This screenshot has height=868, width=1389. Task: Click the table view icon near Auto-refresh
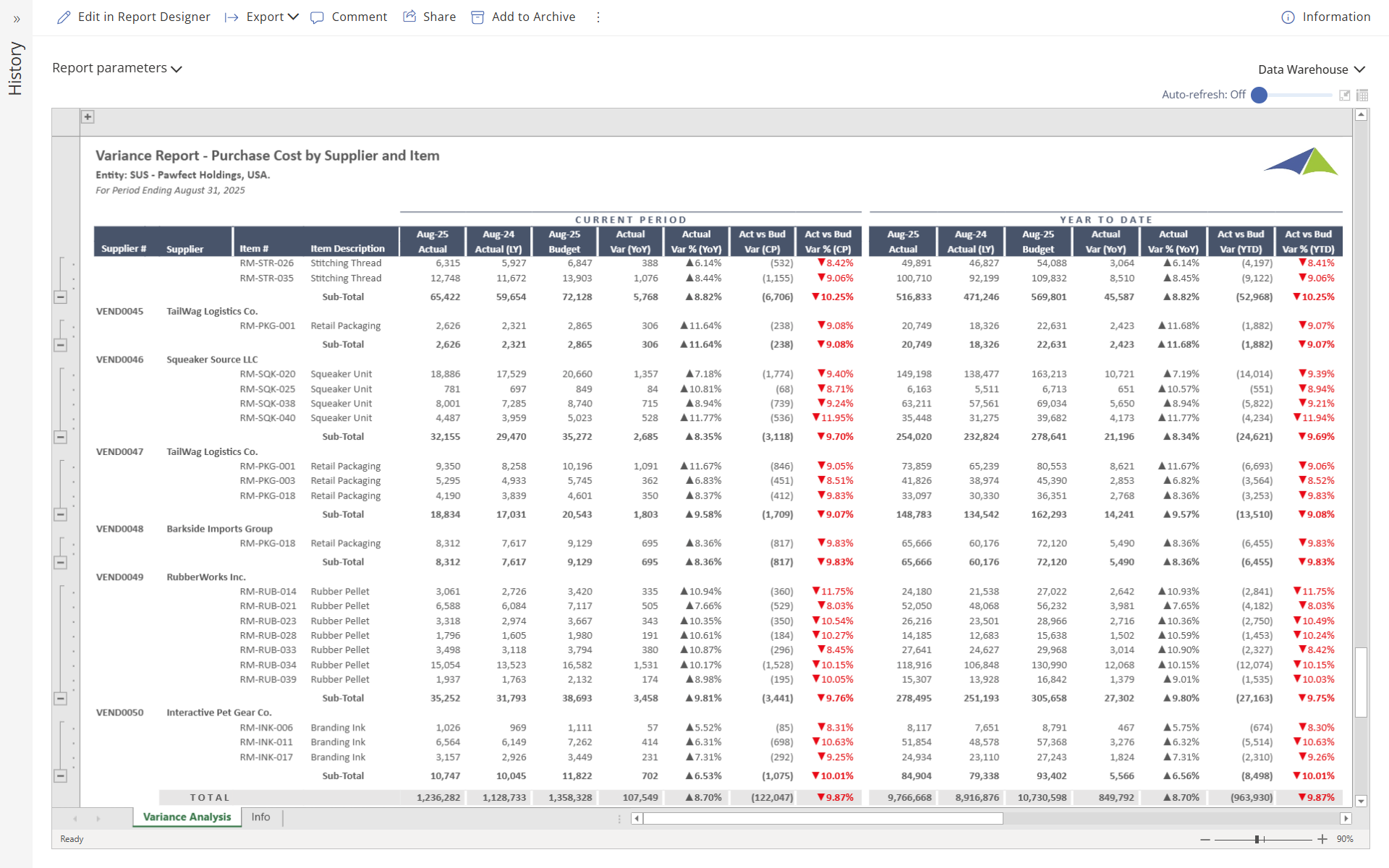[1362, 95]
